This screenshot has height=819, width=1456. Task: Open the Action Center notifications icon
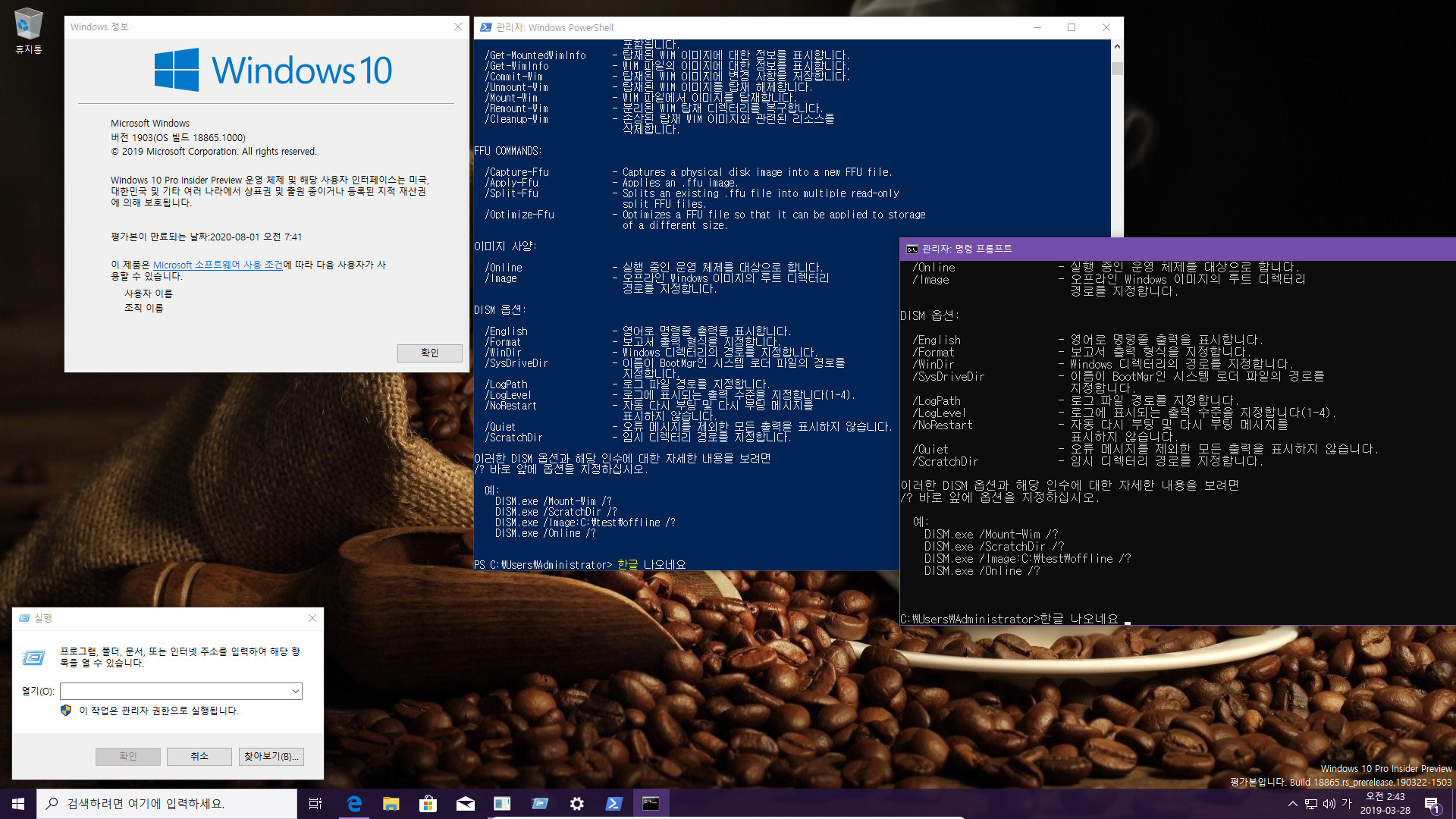coord(1432,804)
